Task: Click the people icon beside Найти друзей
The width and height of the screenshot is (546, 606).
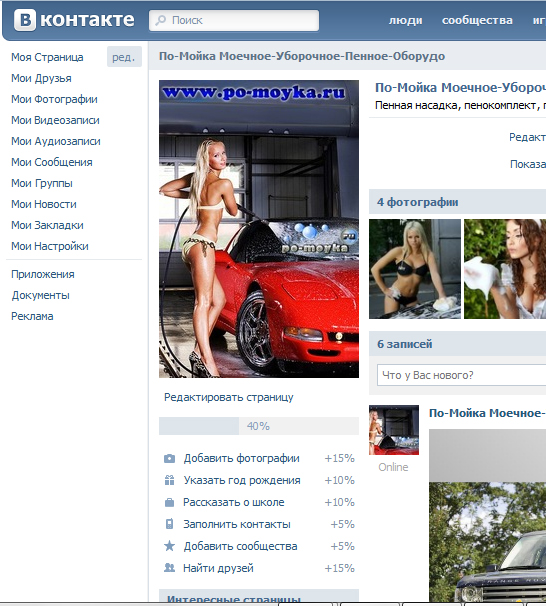Action: [169, 568]
